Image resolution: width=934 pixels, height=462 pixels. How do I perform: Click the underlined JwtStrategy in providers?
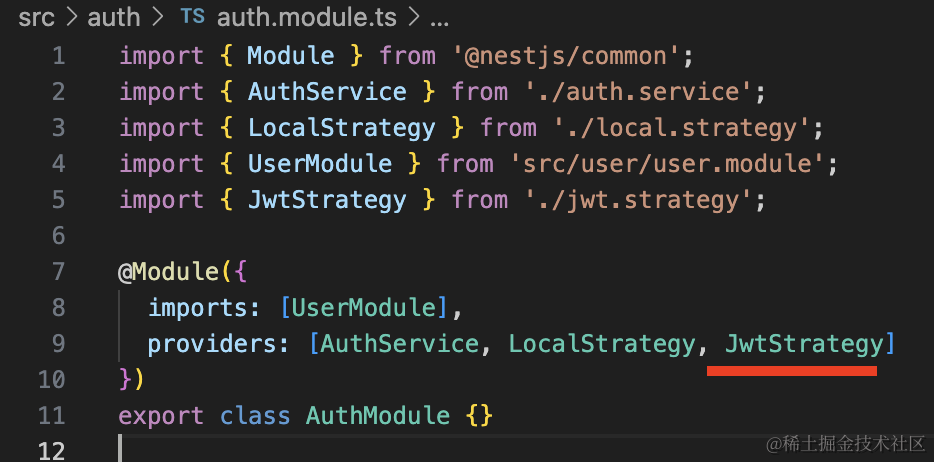tap(804, 344)
